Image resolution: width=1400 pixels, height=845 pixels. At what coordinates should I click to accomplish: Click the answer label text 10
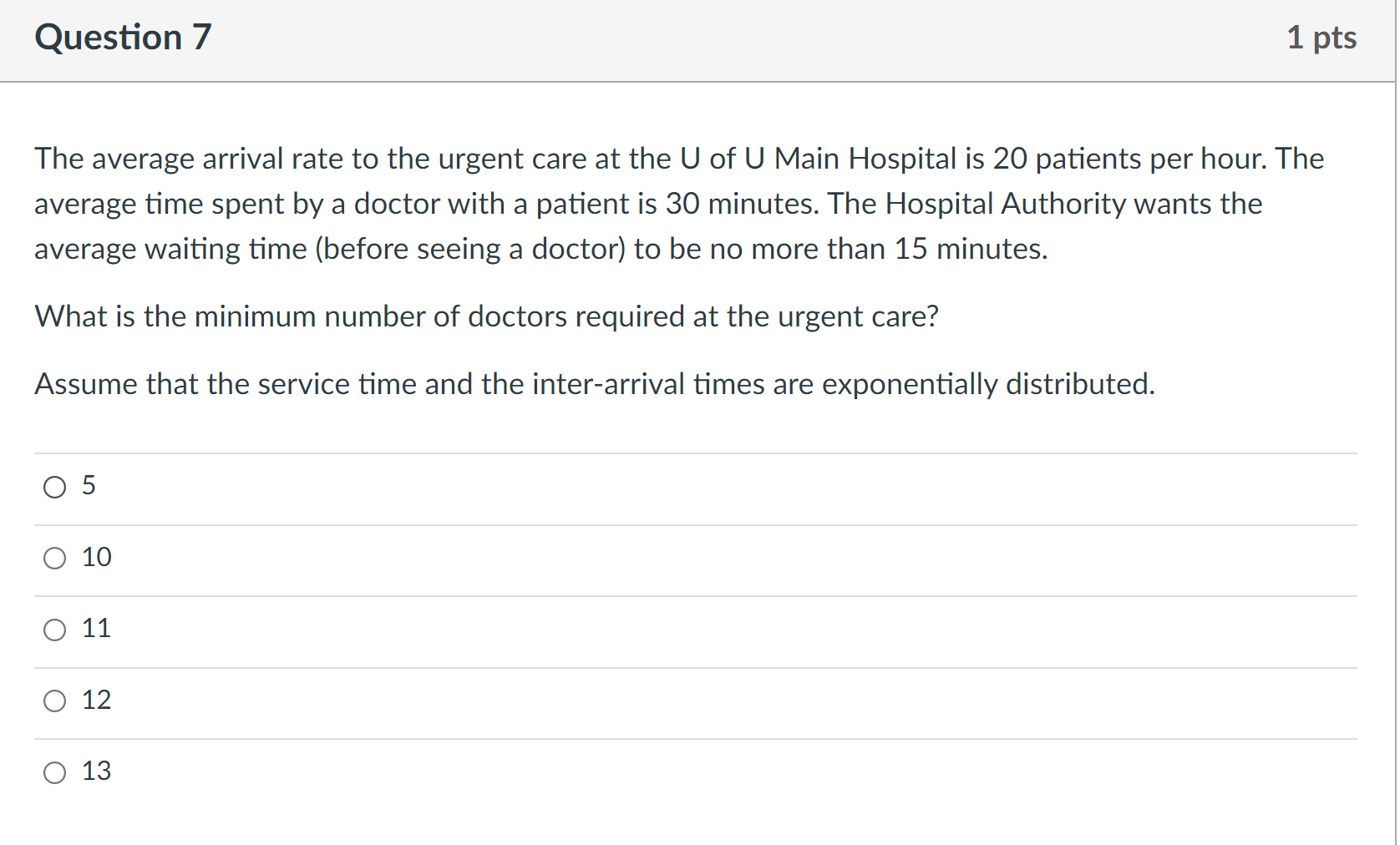click(x=96, y=557)
